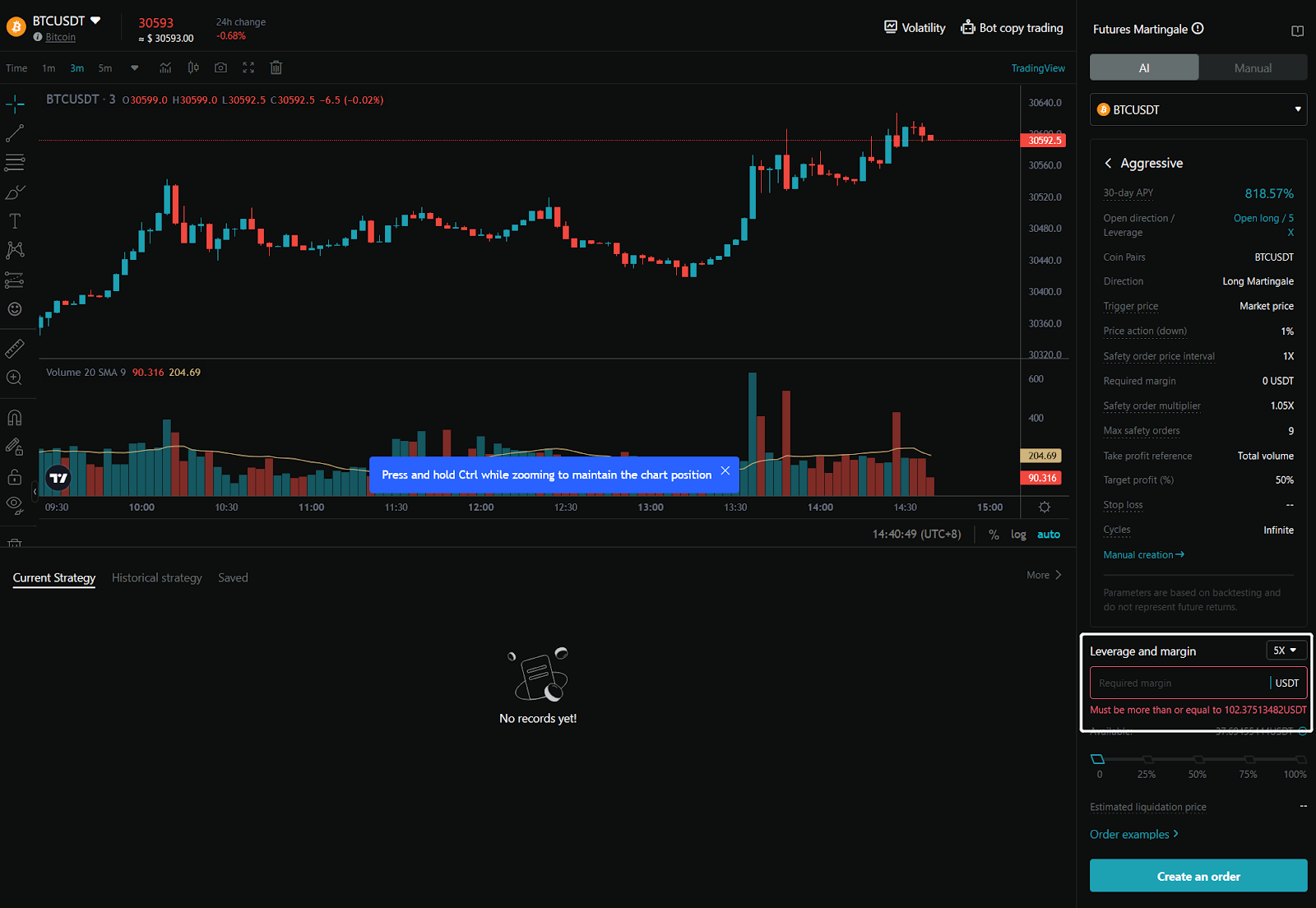Switch strategy mode to AI

point(1144,67)
